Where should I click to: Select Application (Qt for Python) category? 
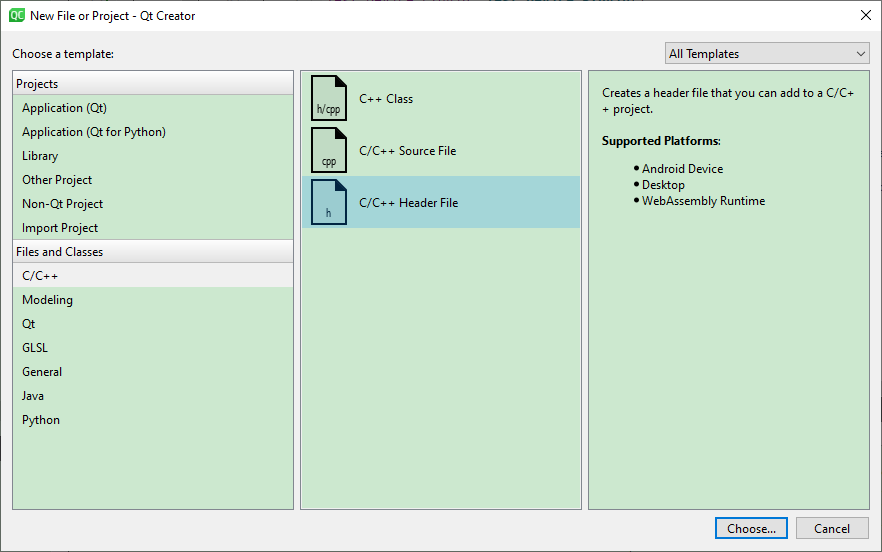tap(152, 132)
